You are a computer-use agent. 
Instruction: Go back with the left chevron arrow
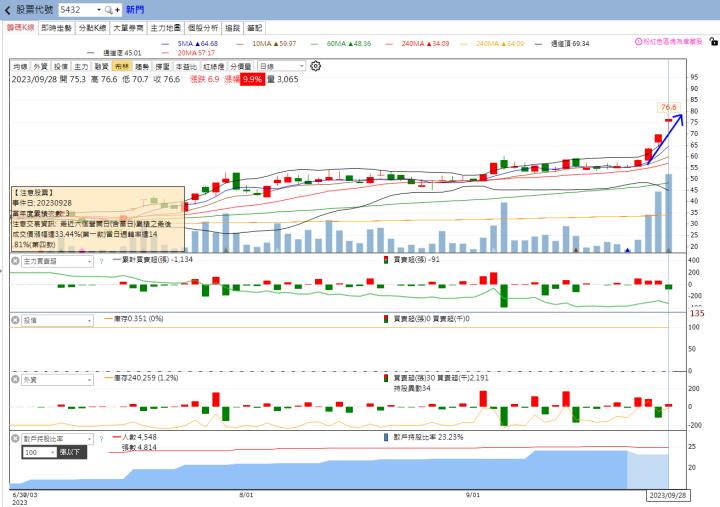point(7,10)
